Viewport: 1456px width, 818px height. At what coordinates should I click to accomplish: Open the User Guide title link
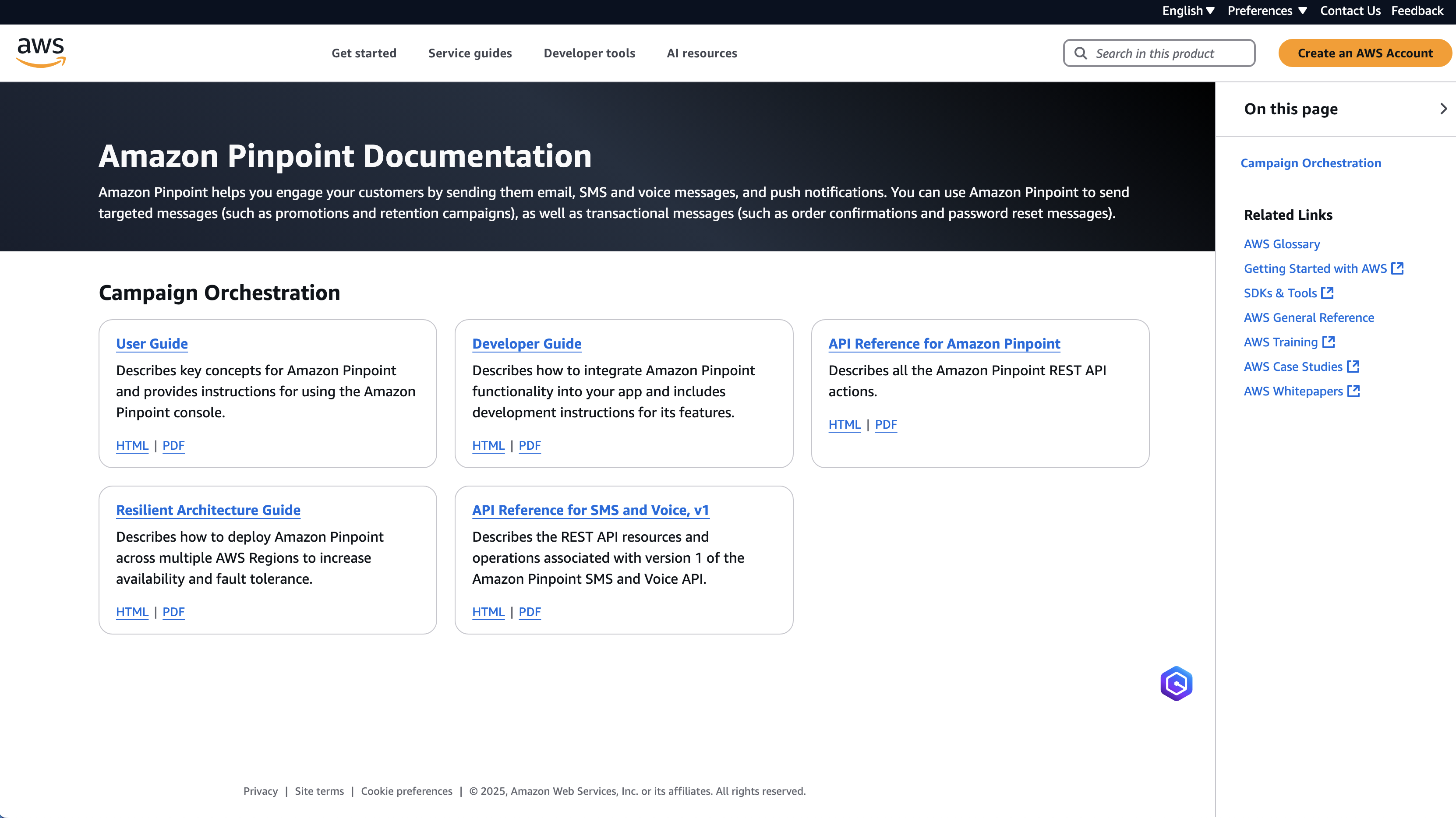point(152,343)
